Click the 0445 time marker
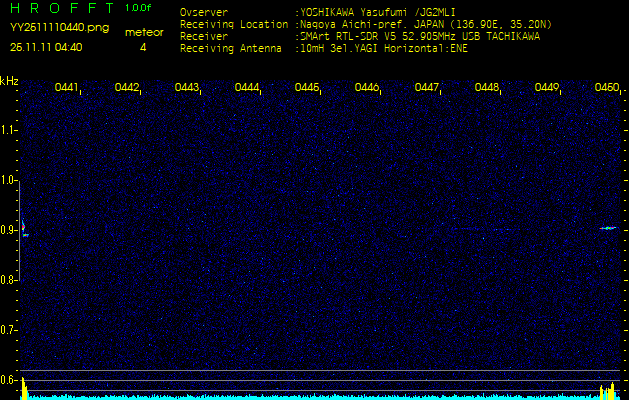 [x=307, y=88]
